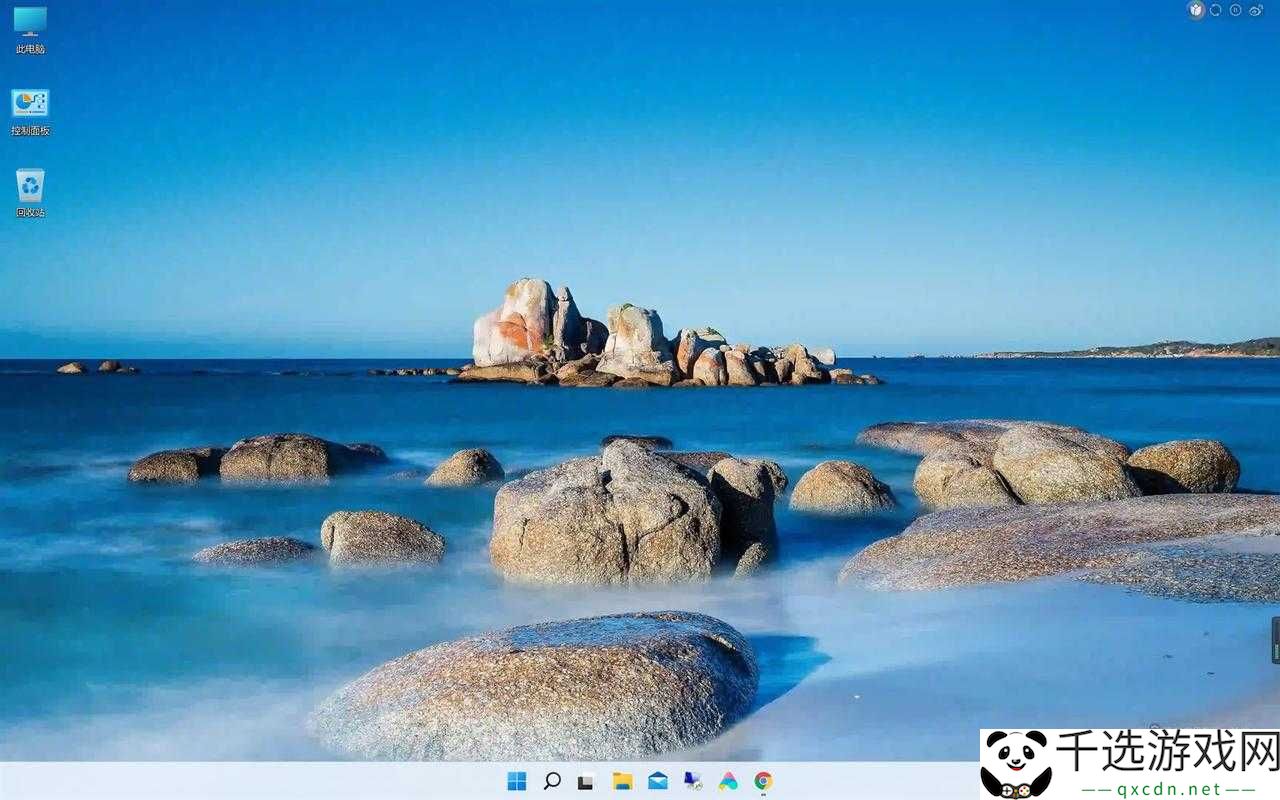Launch the colorful A-shaped taskbar app
Screen dimensions: 1280x800
point(728,781)
